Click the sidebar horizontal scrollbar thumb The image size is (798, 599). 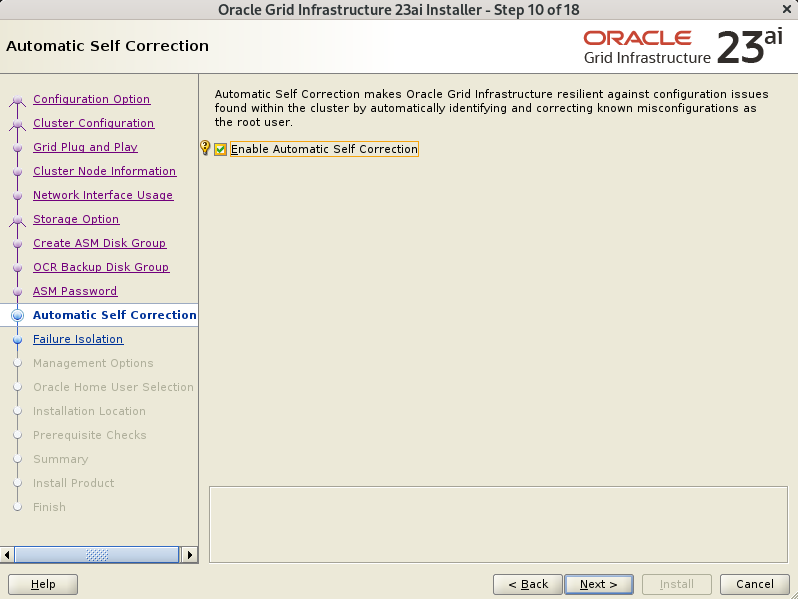pos(97,554)
